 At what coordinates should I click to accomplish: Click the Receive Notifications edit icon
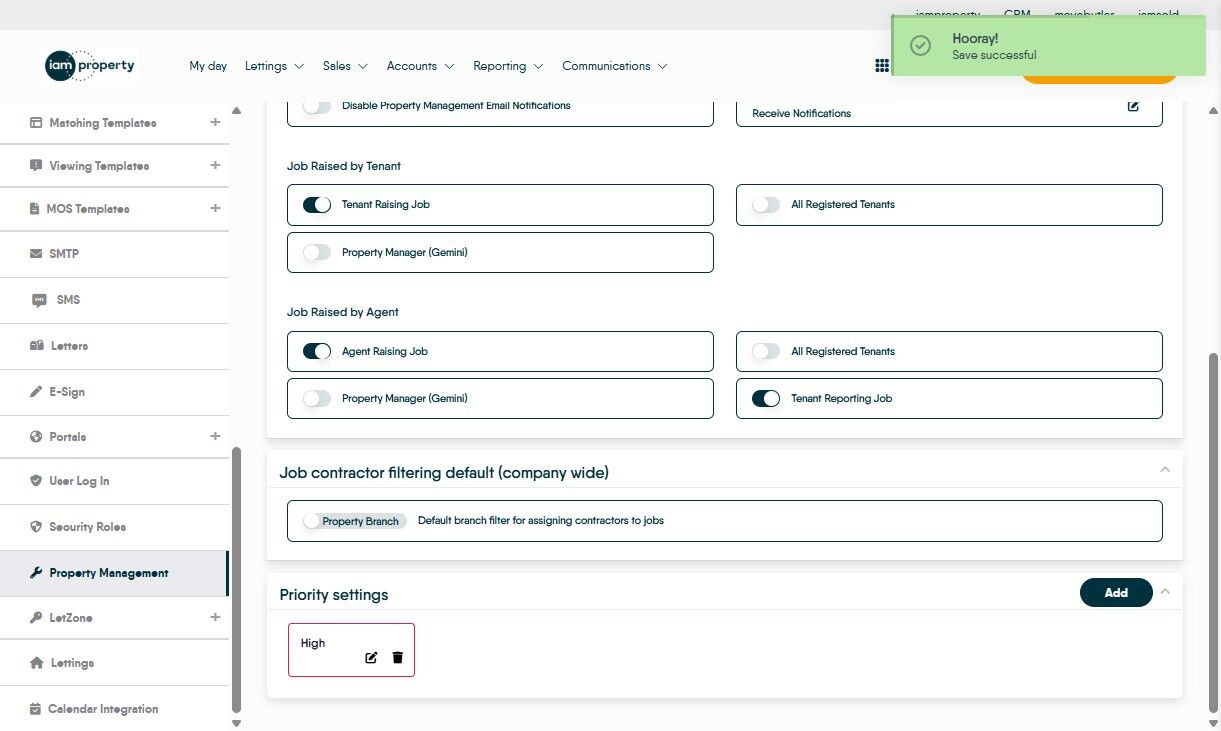point(1133,106)
